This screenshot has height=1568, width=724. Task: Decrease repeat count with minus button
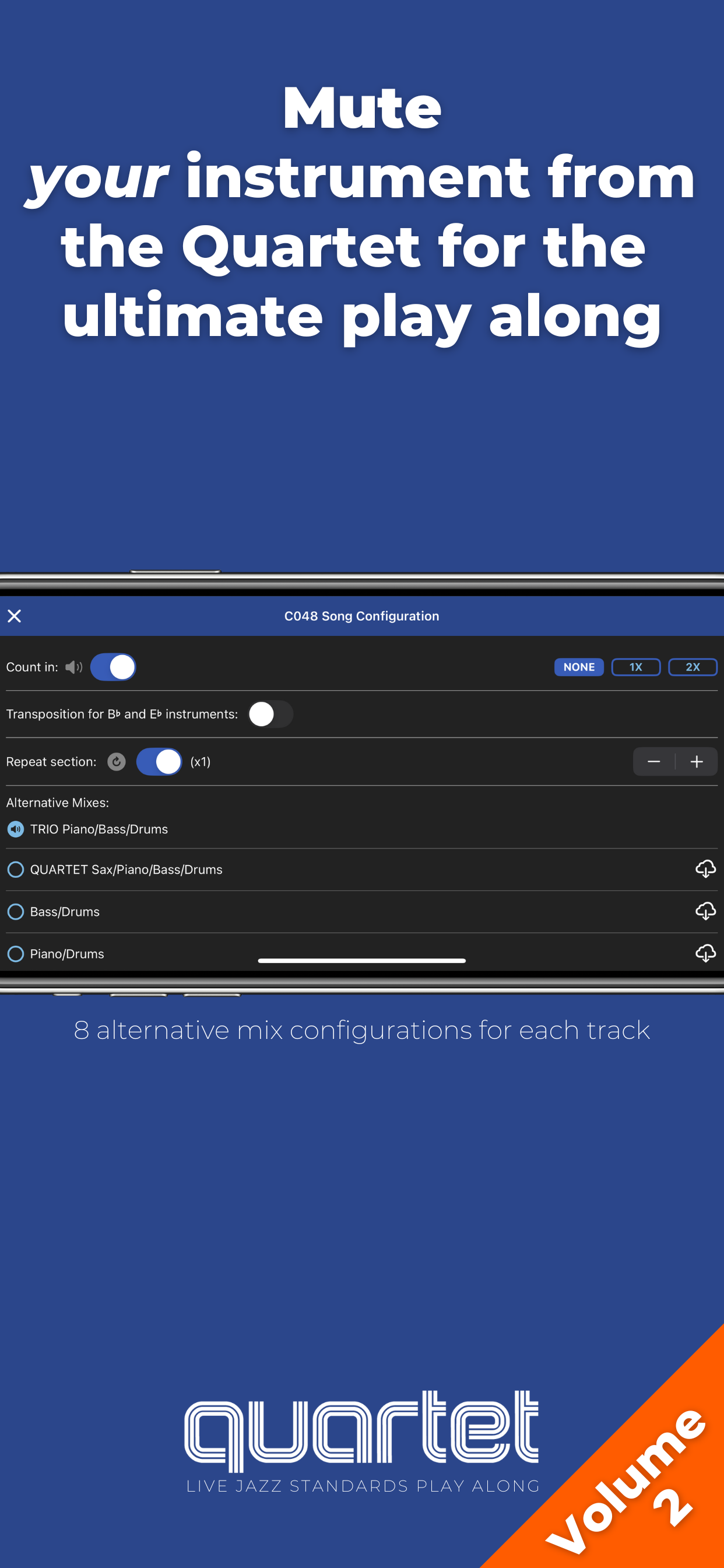click(x=654, y=761)
